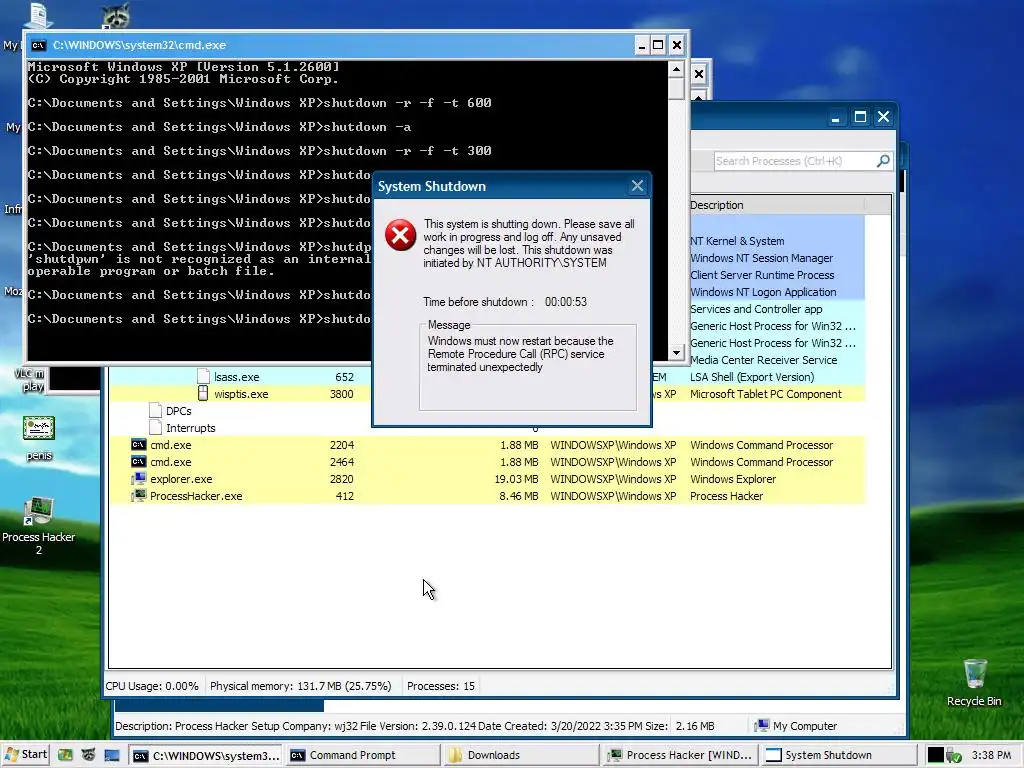The width and height of the screenshot is (1024, 768).
Task: Click 'Services and Controller app' description
Action: pos(756,309)
